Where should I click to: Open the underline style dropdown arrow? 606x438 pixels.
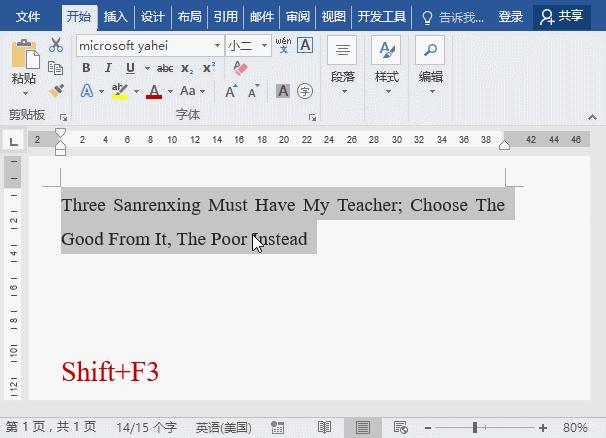[147, 68]
